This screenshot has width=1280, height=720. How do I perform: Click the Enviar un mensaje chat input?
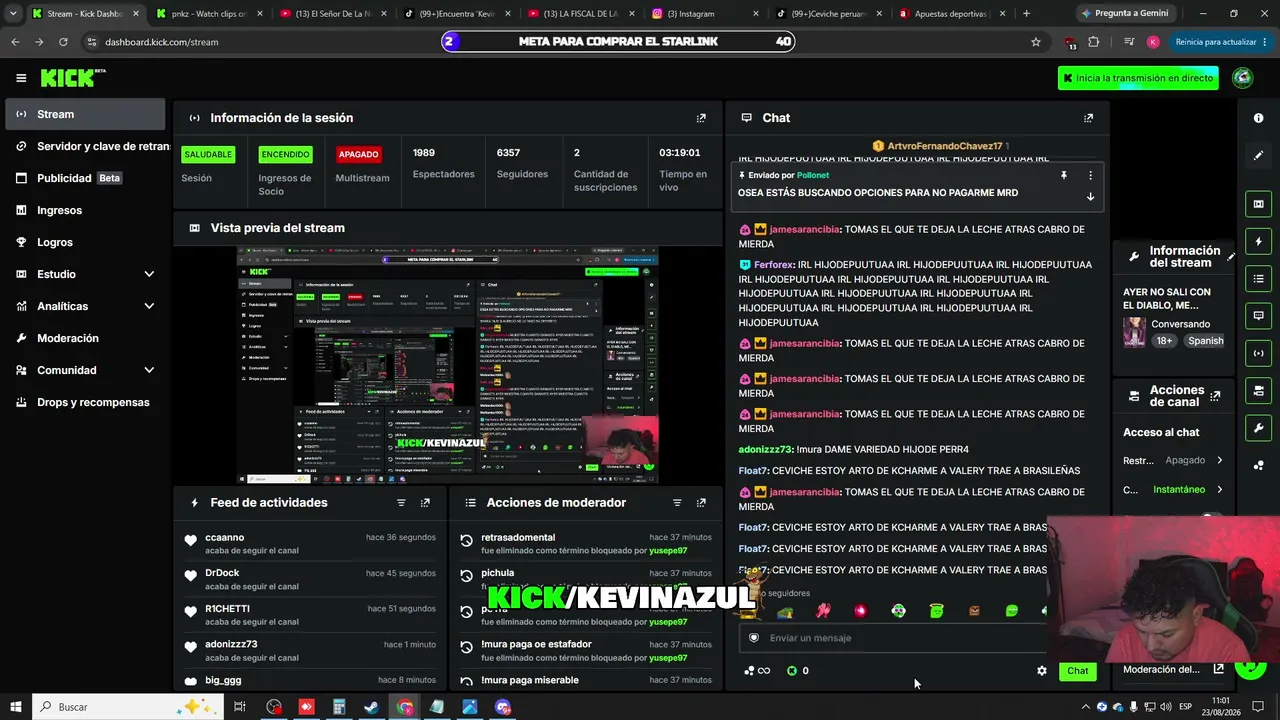(x=895, y=638)
